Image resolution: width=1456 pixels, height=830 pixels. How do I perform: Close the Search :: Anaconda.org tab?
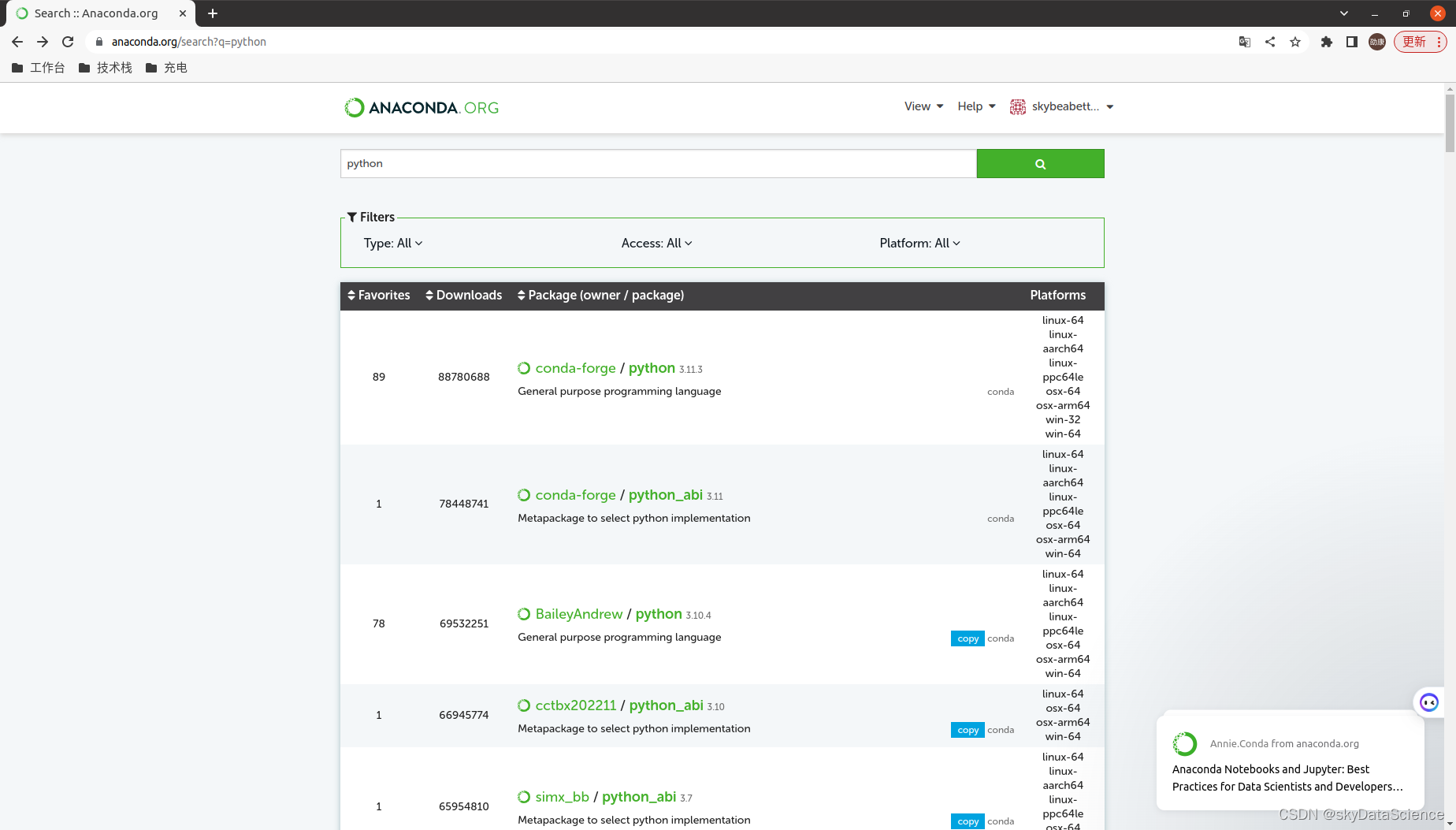point(183,13)
